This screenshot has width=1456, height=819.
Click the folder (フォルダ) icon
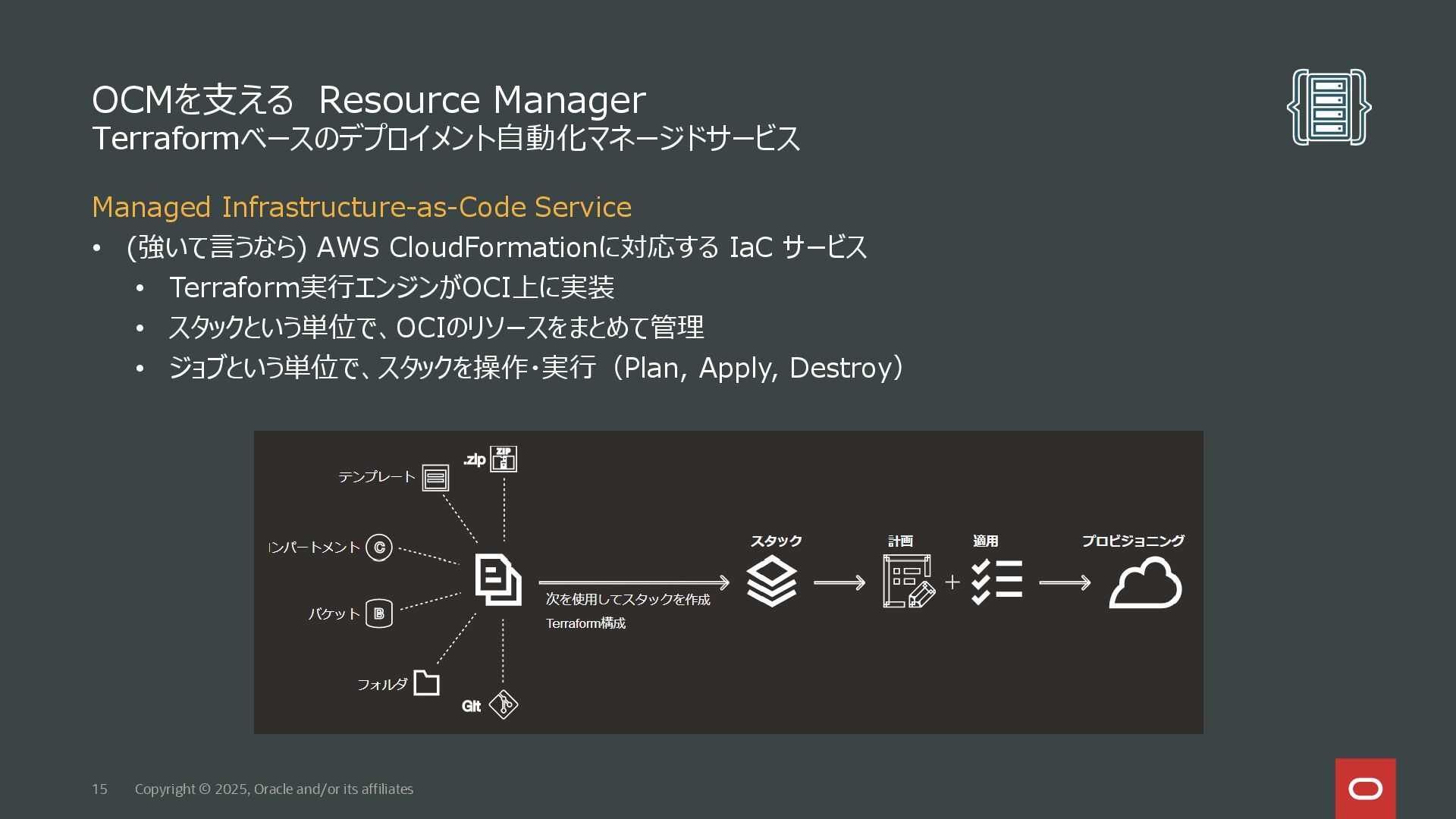tap(426, 683)
